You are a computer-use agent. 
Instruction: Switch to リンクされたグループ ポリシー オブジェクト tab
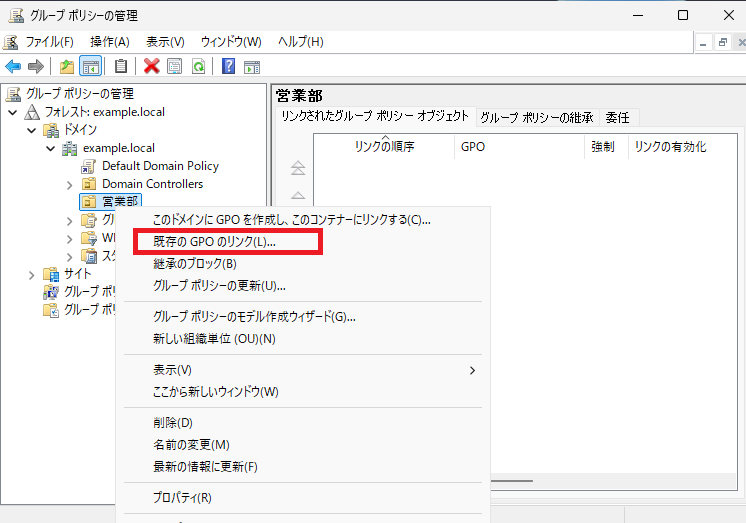click(x=375, y=116)
